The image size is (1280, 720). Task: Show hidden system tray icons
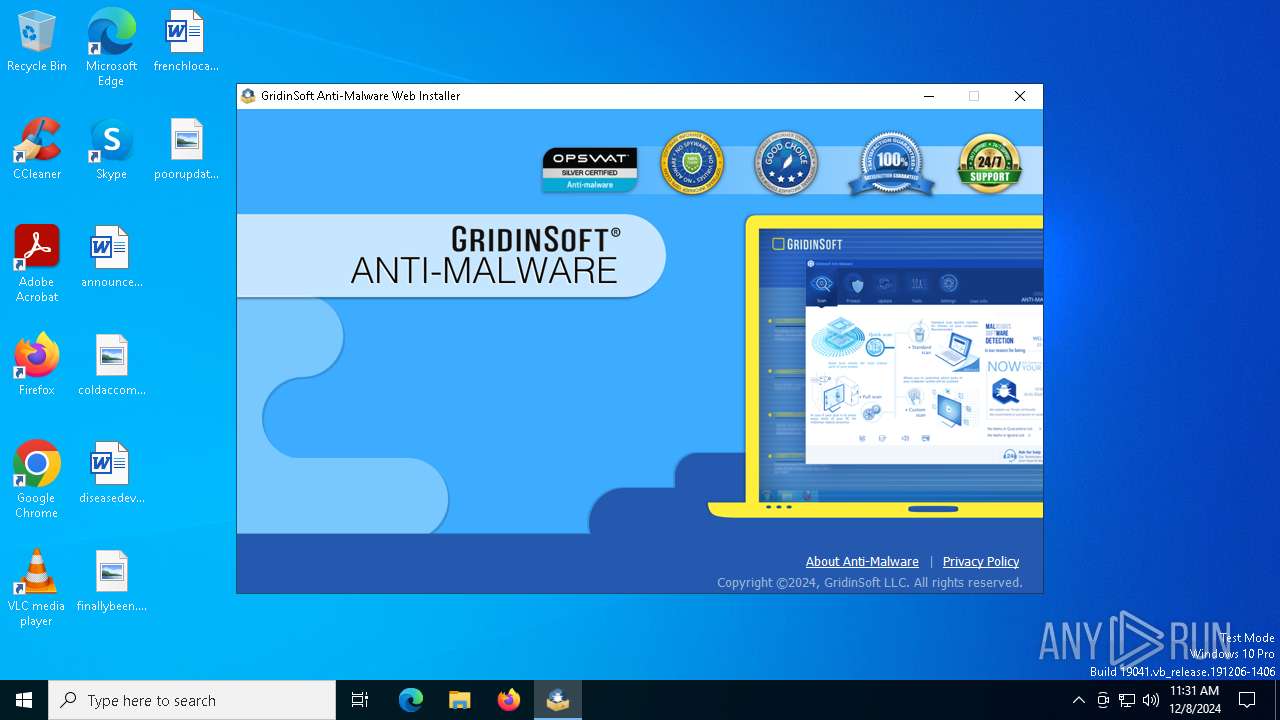(1078, 700)
